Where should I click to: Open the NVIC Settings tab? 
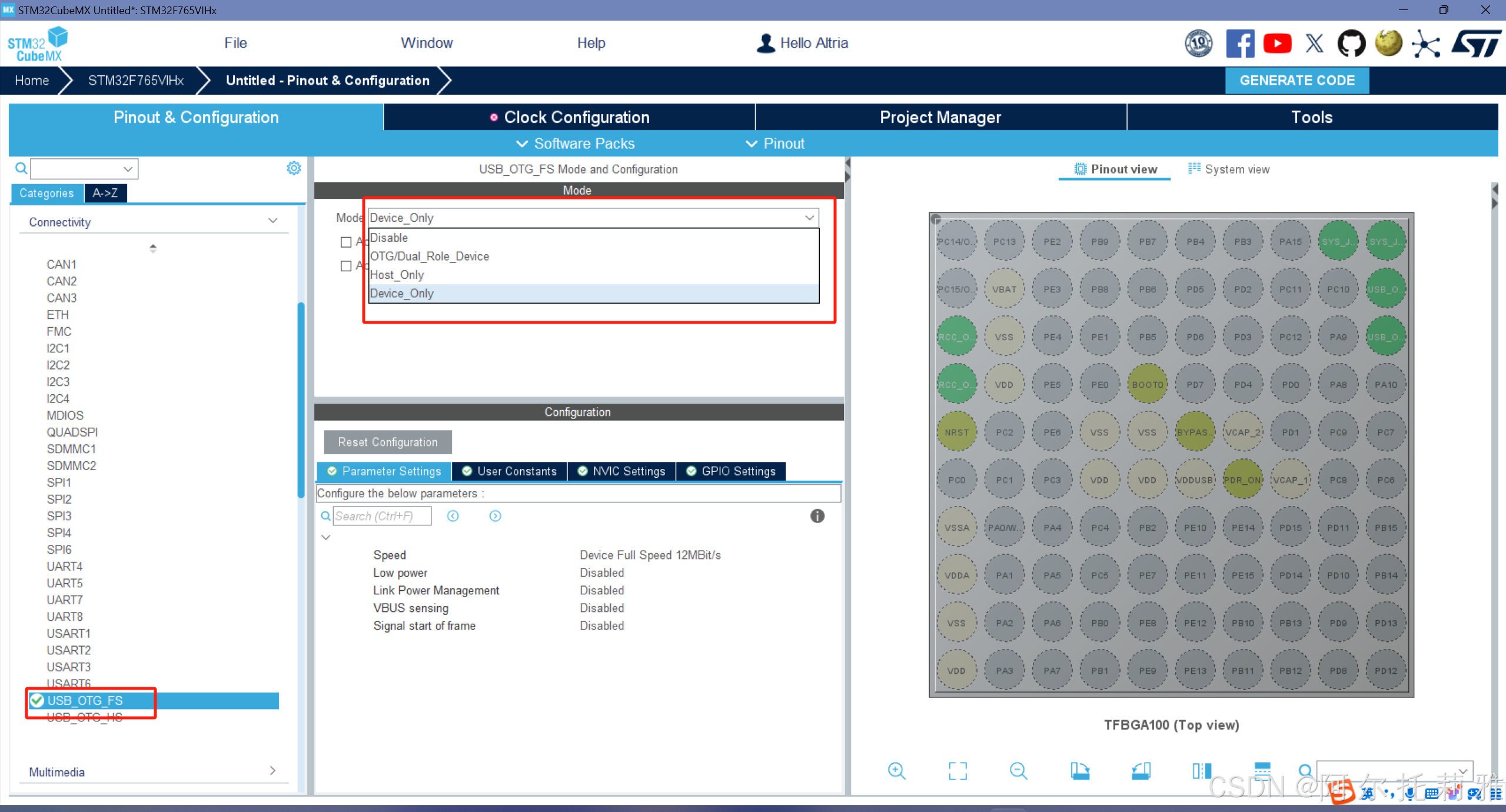tap(622, 471)
